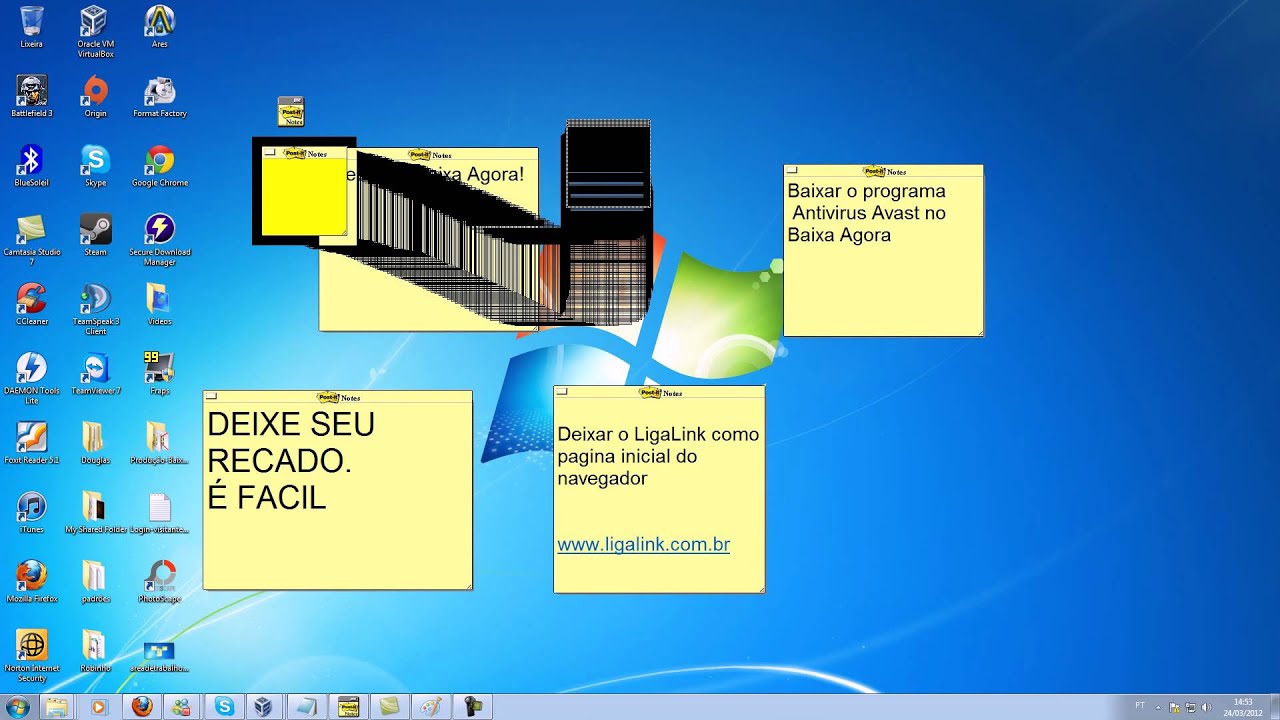Select Foxit Reader 5.1 desktop icon
The width and height of the screenshot is (1280, 720).
(31, 442)
